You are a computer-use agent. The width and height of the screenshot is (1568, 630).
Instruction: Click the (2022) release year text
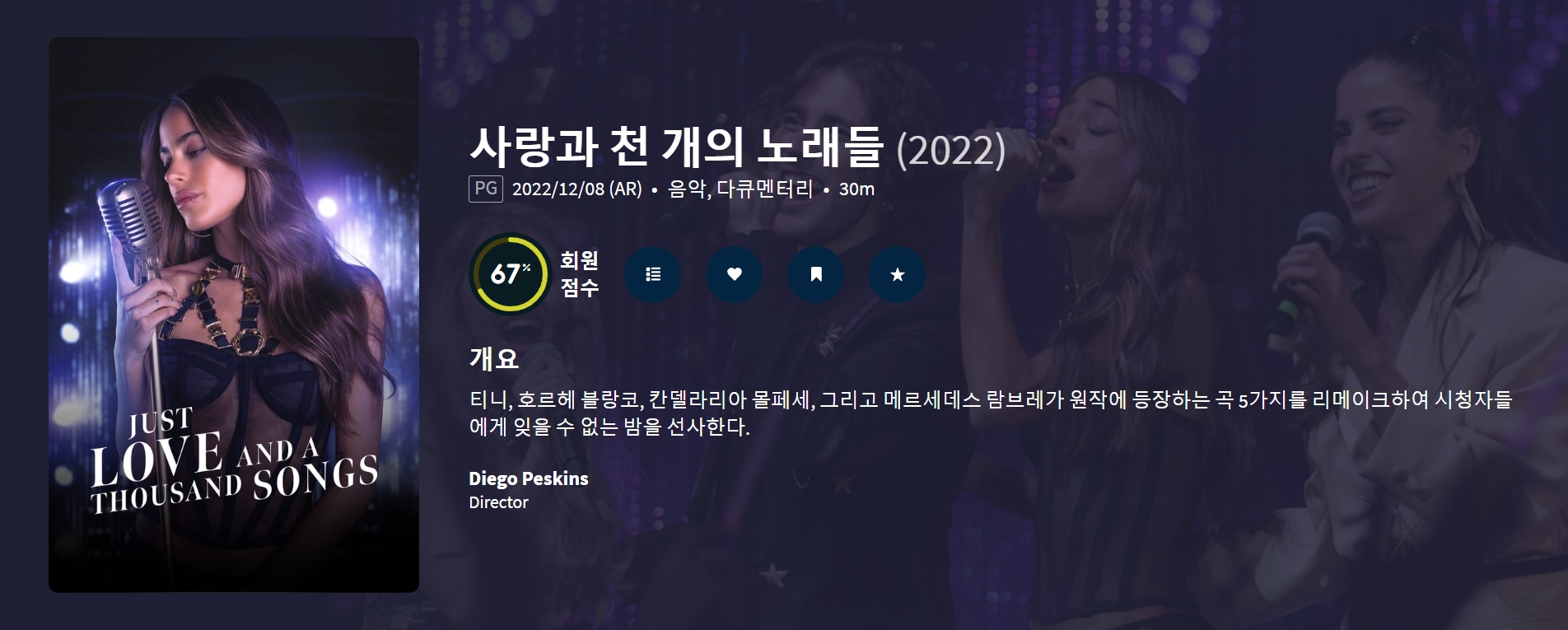[x=950, y=150]
